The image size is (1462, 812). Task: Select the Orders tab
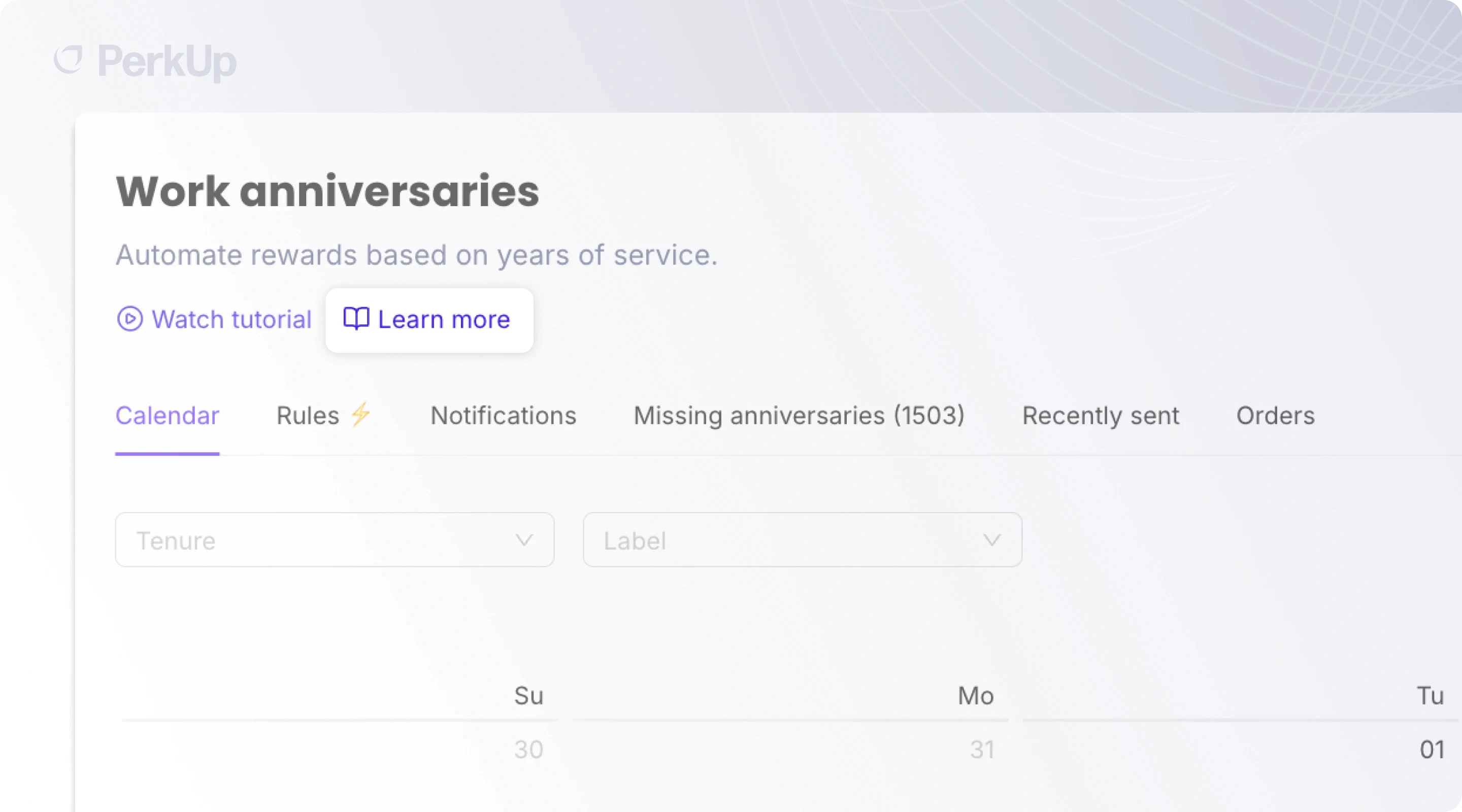click(x=1275, y=416)
